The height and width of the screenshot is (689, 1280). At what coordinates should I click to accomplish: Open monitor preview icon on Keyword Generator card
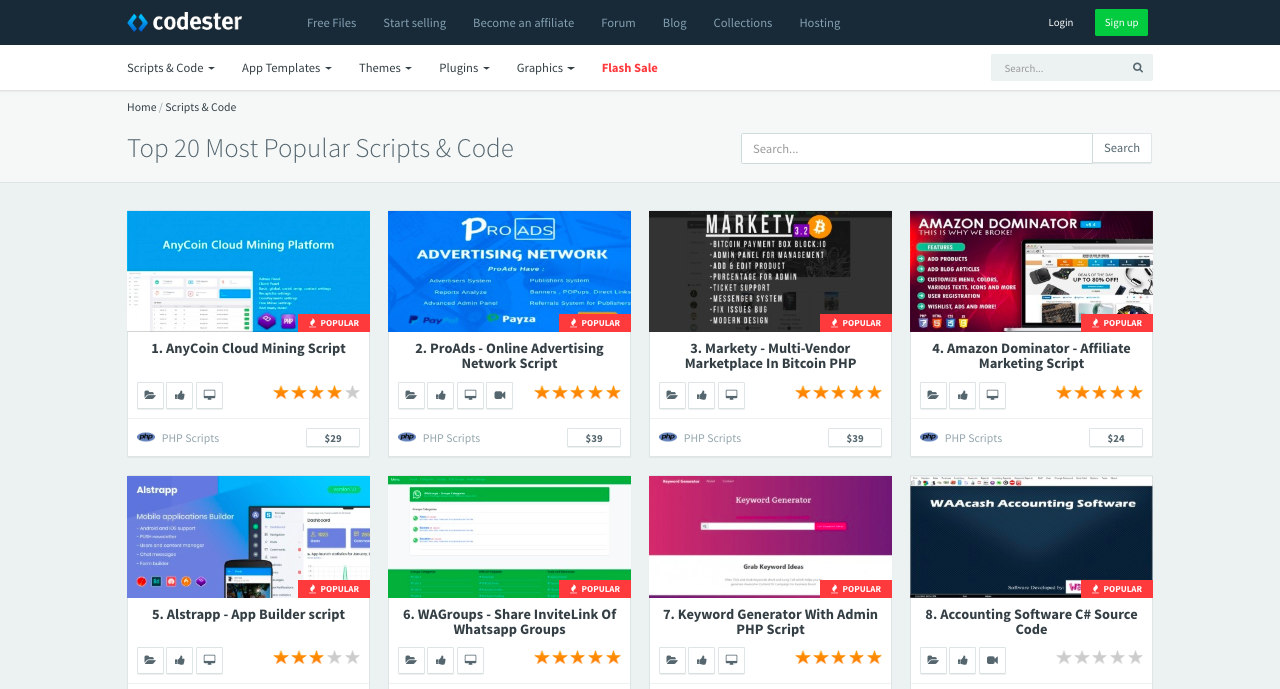click(x=731, y=660)
